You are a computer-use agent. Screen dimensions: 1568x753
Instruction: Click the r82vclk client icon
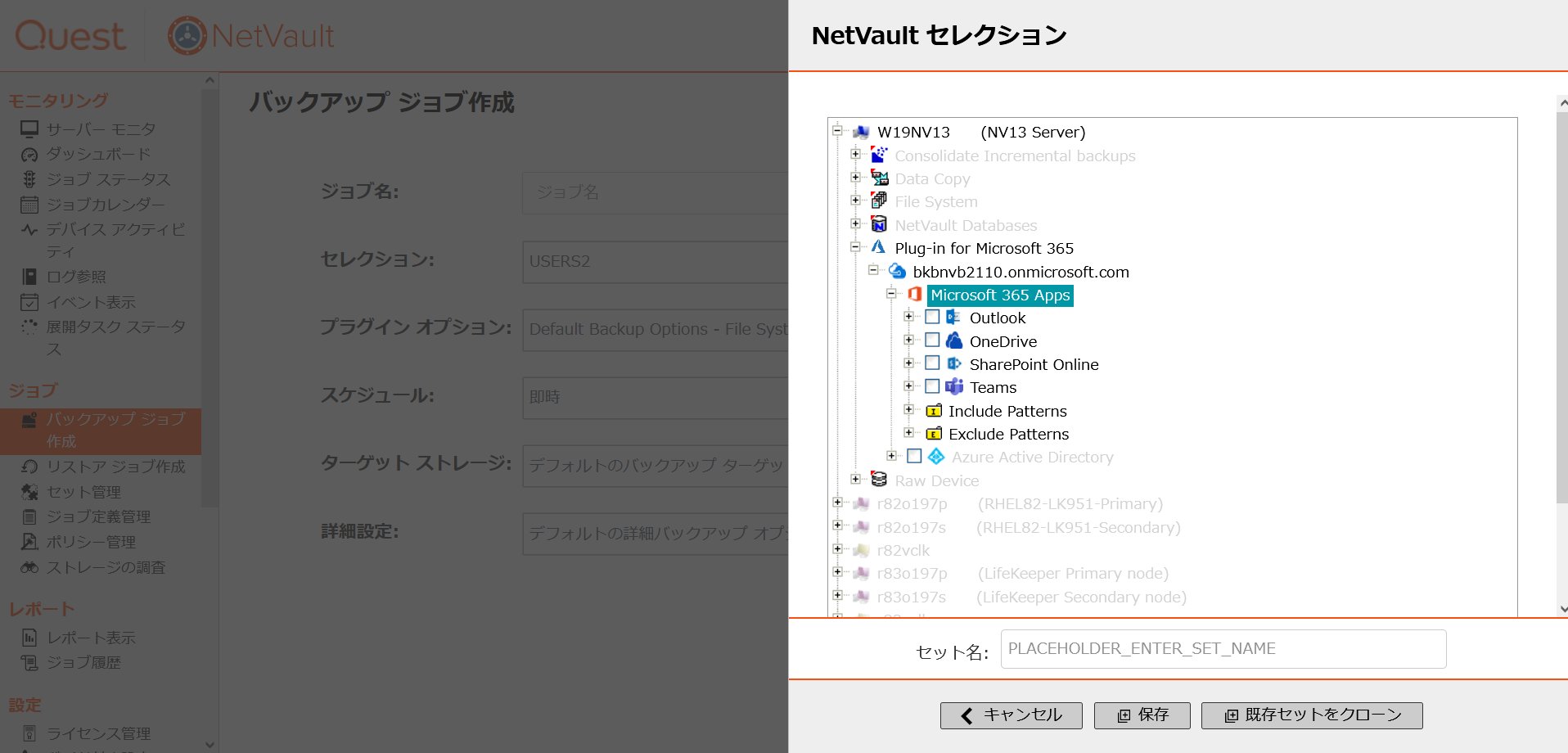pyautogui.click(x=861, y=550)
